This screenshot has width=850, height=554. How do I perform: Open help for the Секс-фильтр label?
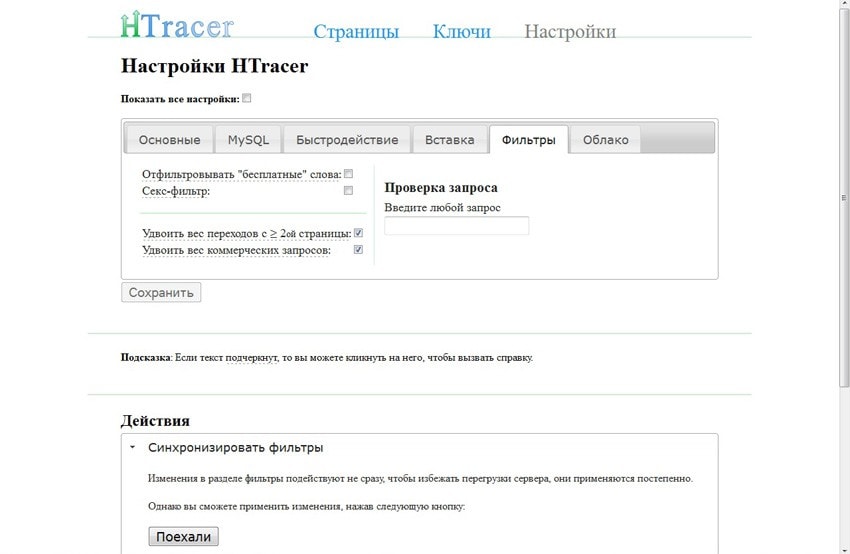pyautogui.click(x=176, y=191)
